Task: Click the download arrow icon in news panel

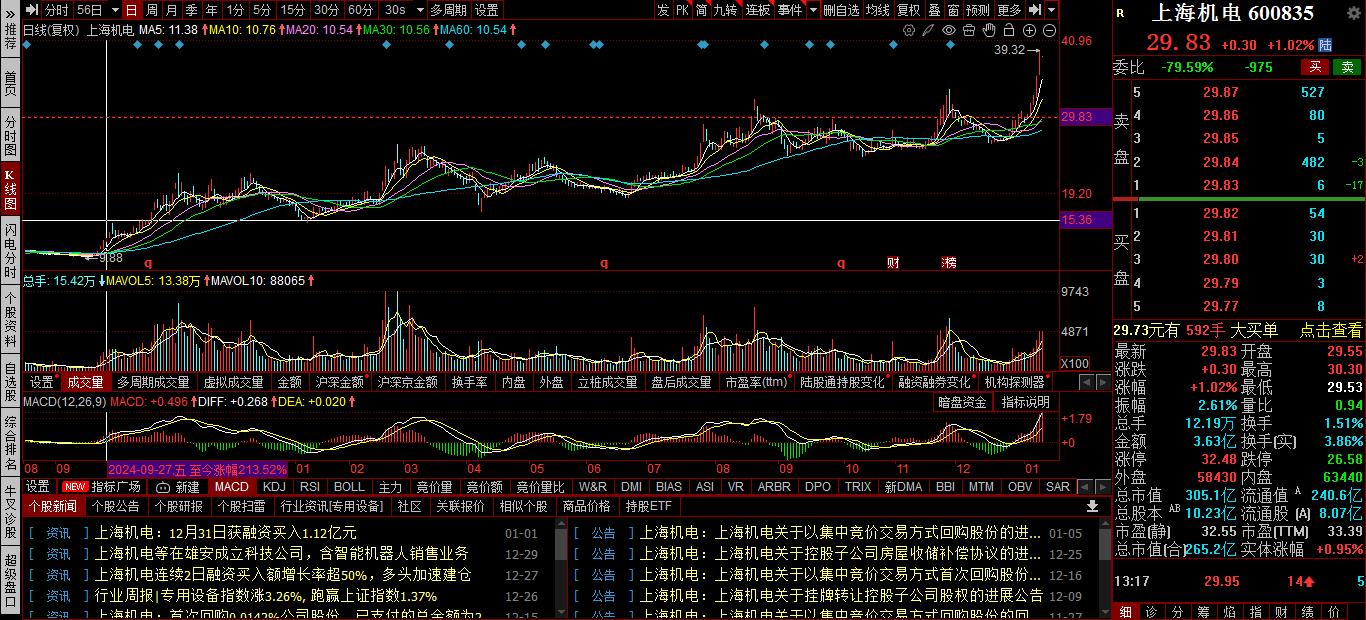Action: pos(1093,506)
